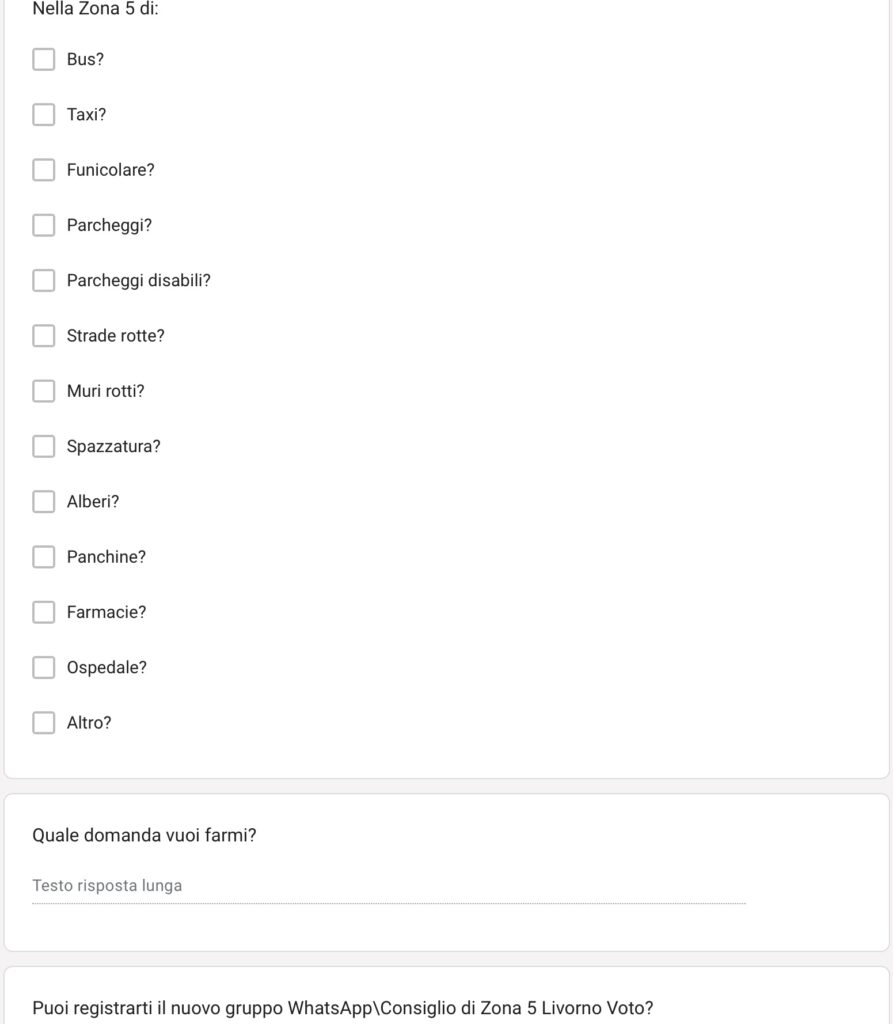Check the Farmacie? checkbox

tap(44, 613)
